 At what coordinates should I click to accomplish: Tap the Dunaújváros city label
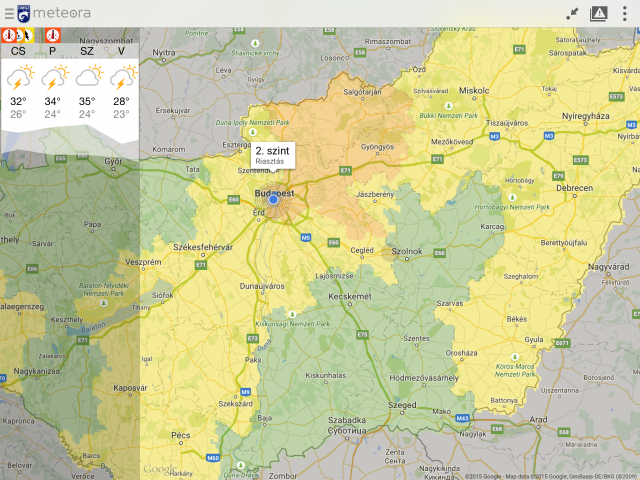[x=262, y=286]
